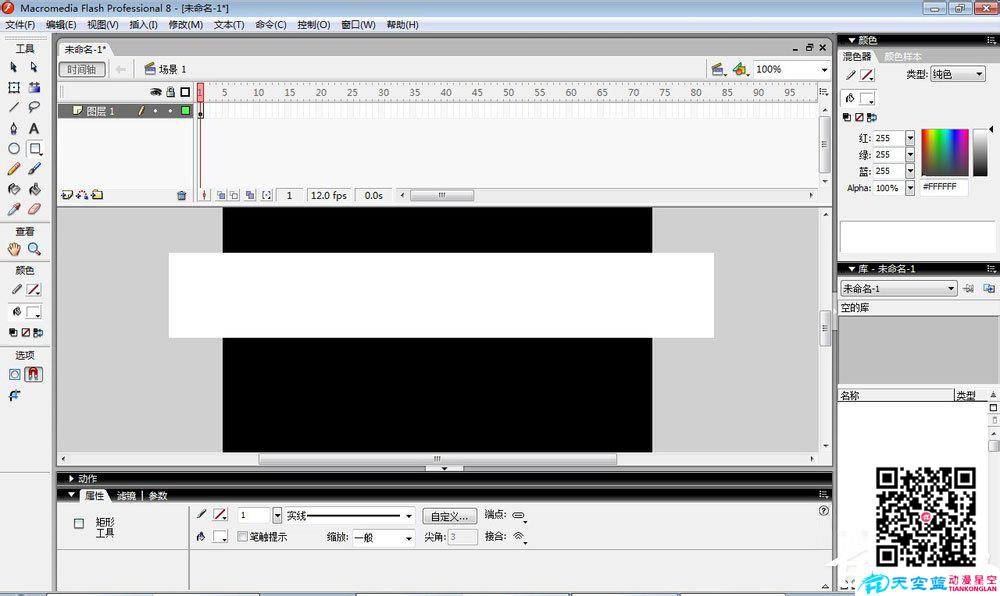The width and height of the screenshot is (1000, 596).
Task: Click frame 50 on timeline ruler
Action: (508, 92)
